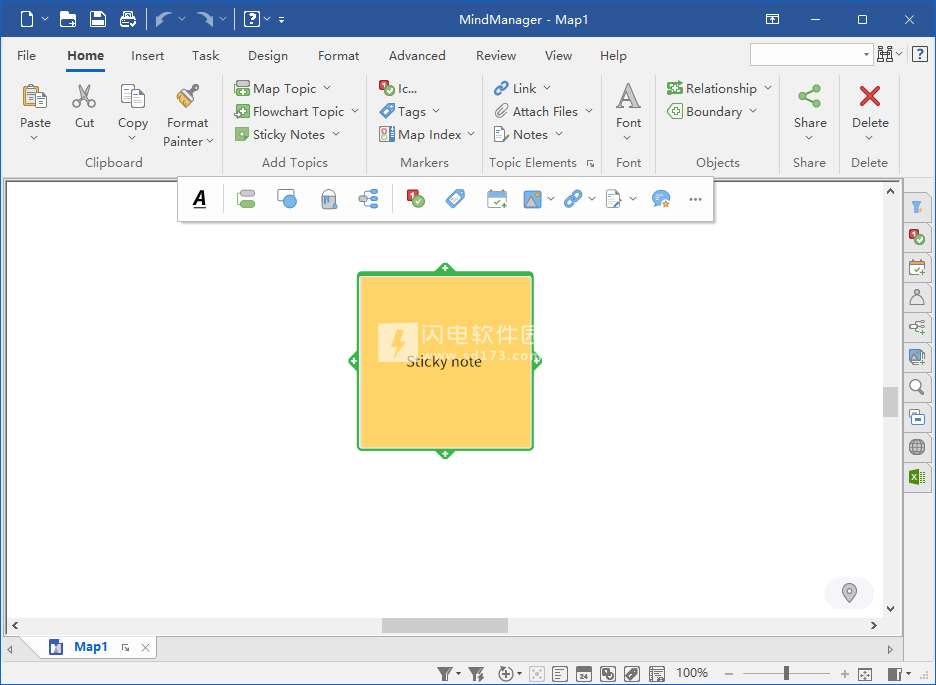Image resolution: width=936 pixels, height=685 pixels.
Task: Click the horizontal scrollbar thumb
Action: [x=445, y=625]
